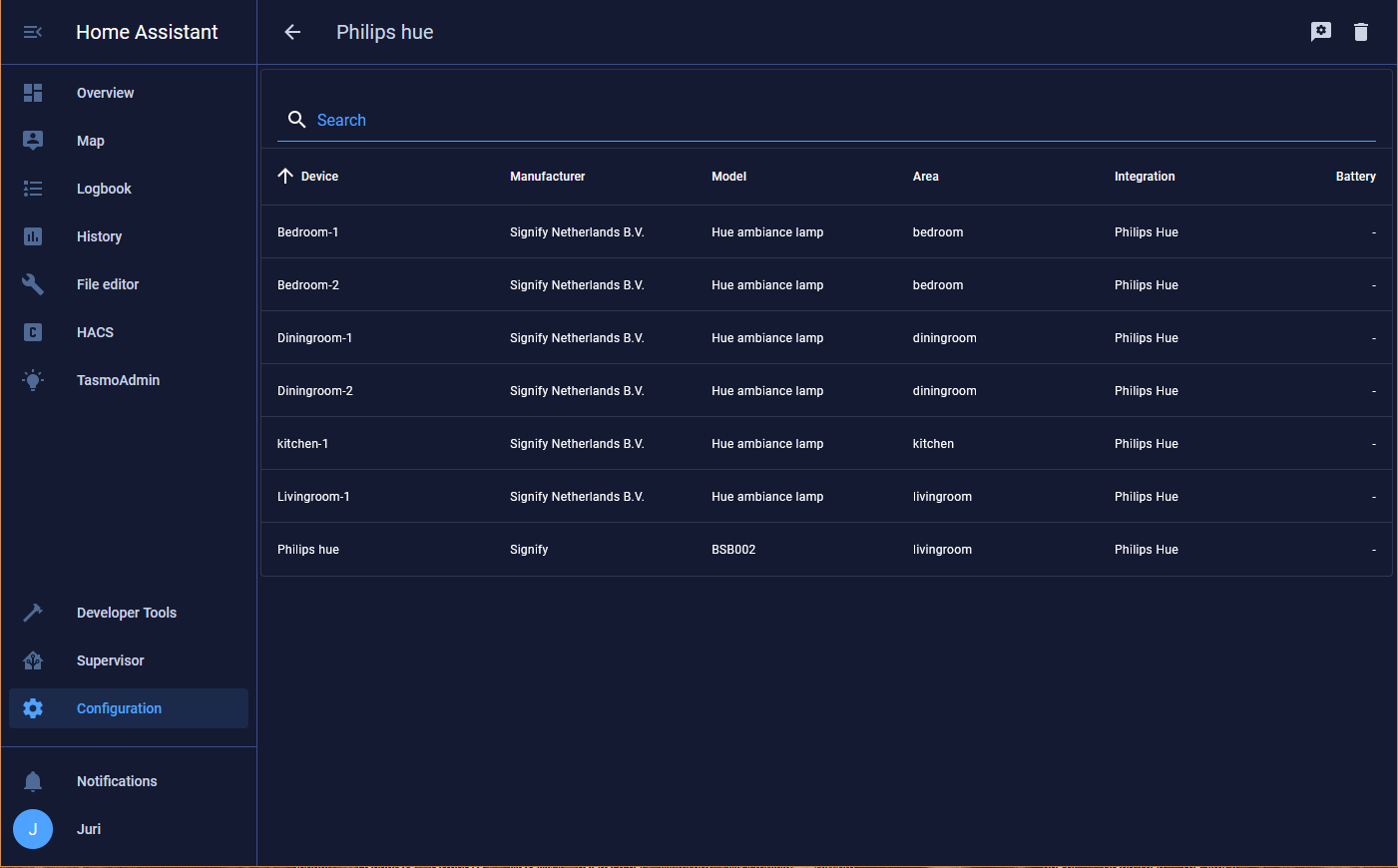
Task: Open TasmoAdmin in sidebar
Action: coord(129,380)
